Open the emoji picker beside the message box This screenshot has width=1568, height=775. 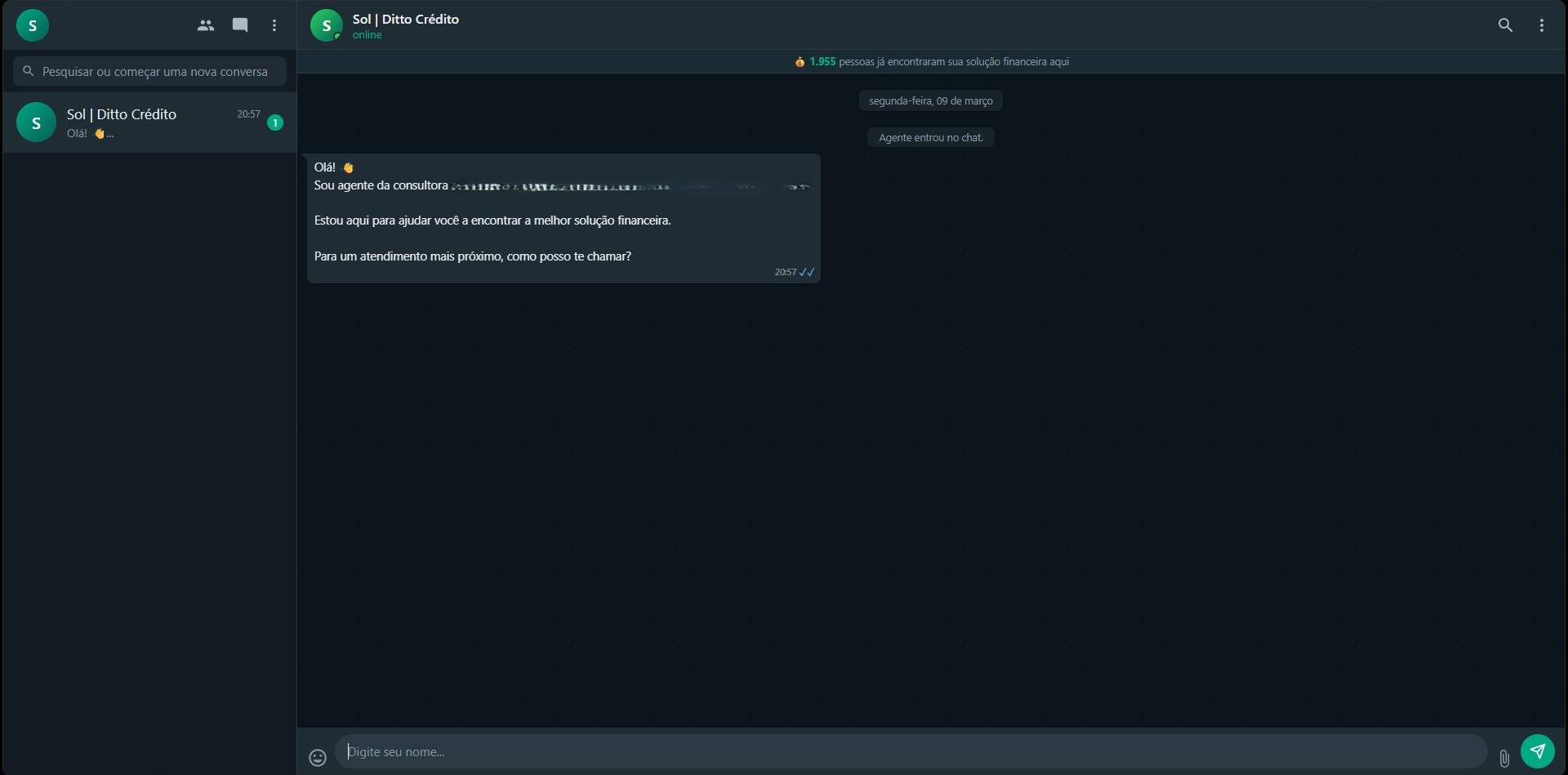click(x=318, y=758)
